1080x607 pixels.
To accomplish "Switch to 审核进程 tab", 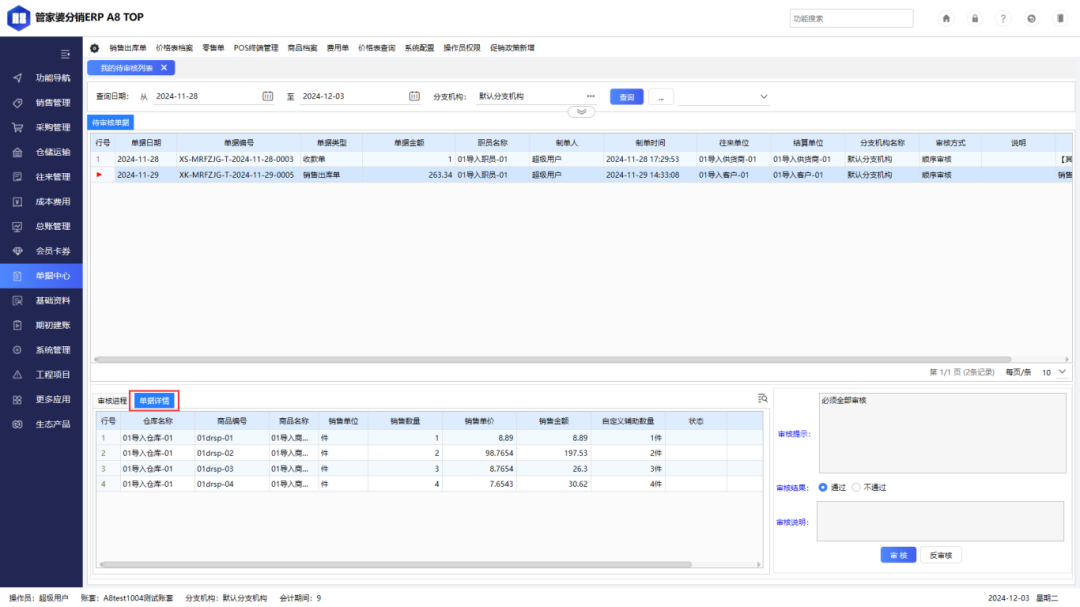I will pyautogui.click(x=112, y=401).
